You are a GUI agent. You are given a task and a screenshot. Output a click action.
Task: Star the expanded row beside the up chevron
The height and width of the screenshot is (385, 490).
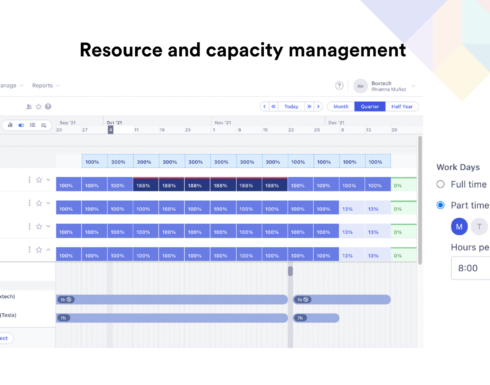tap(39, 250)
